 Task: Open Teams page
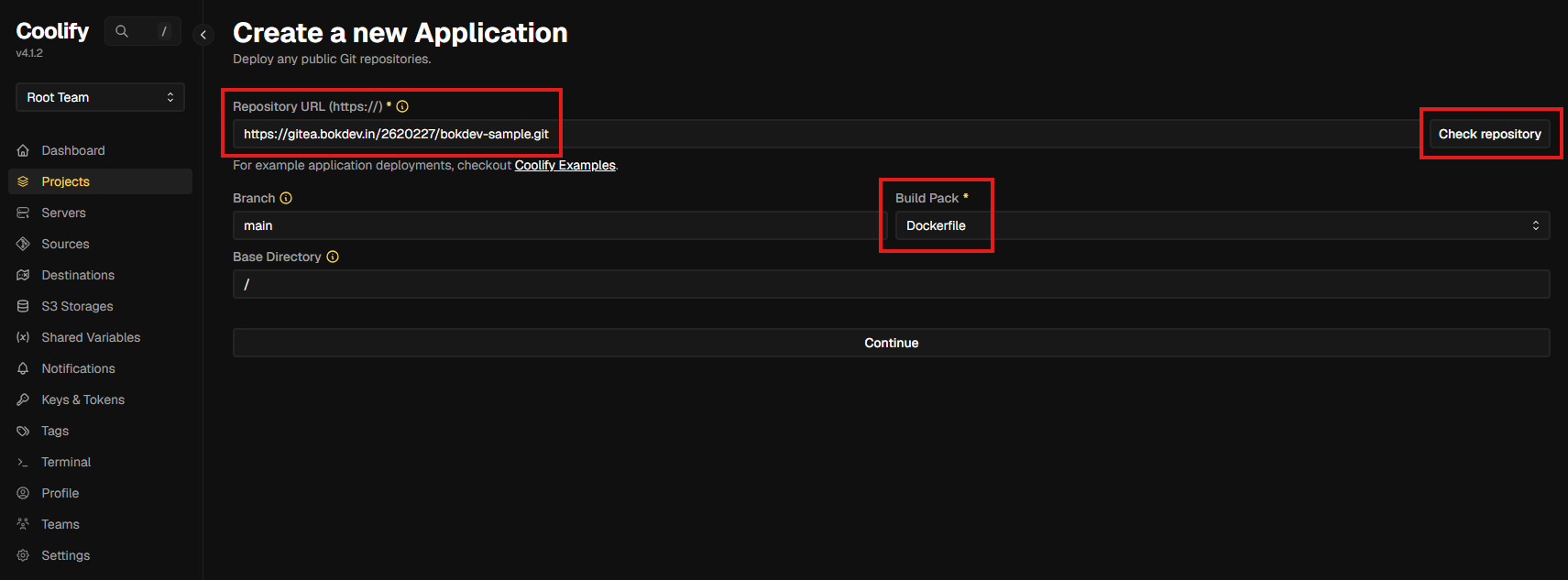coord(100,524)
